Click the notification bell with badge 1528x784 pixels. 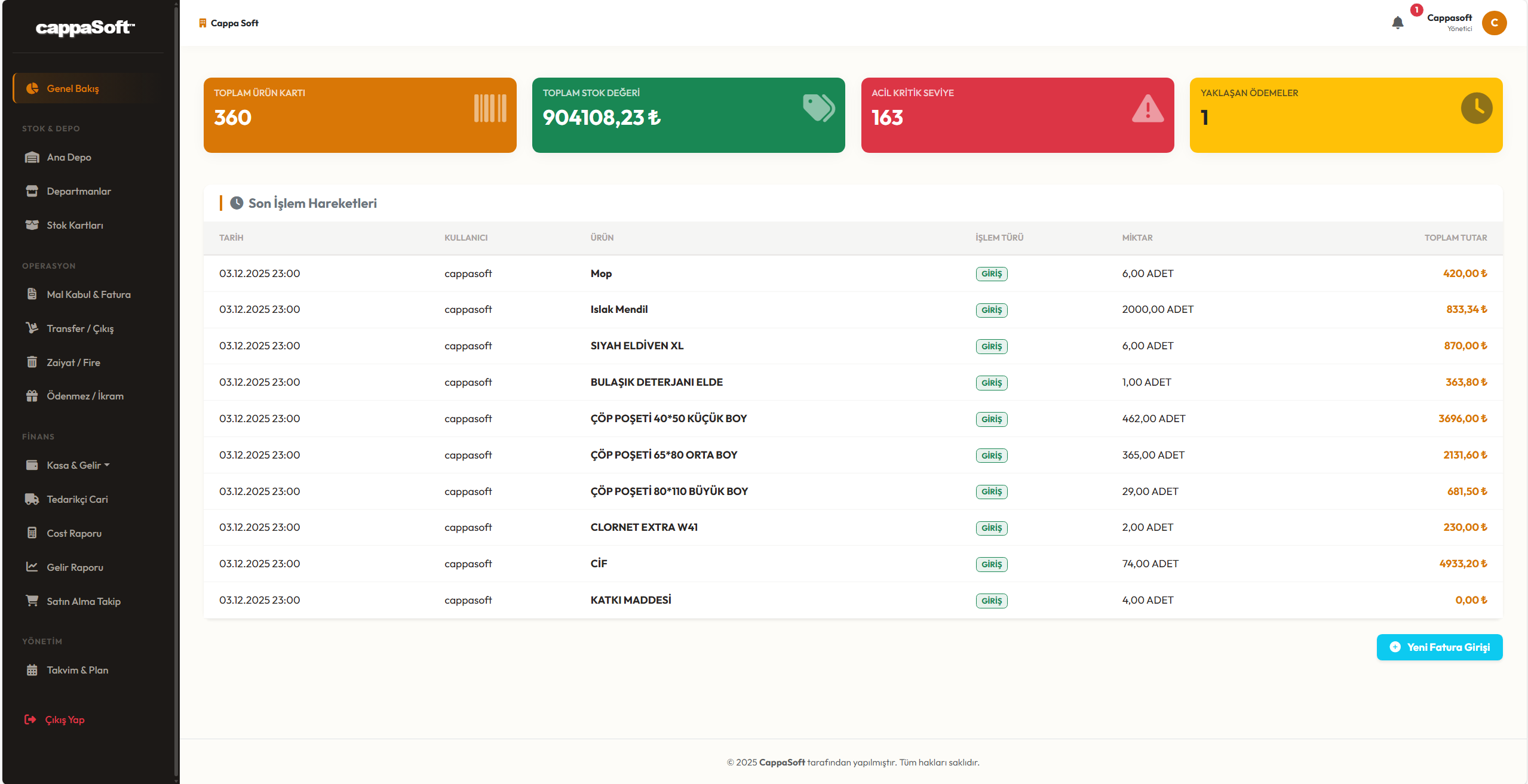coord(1398,23)
